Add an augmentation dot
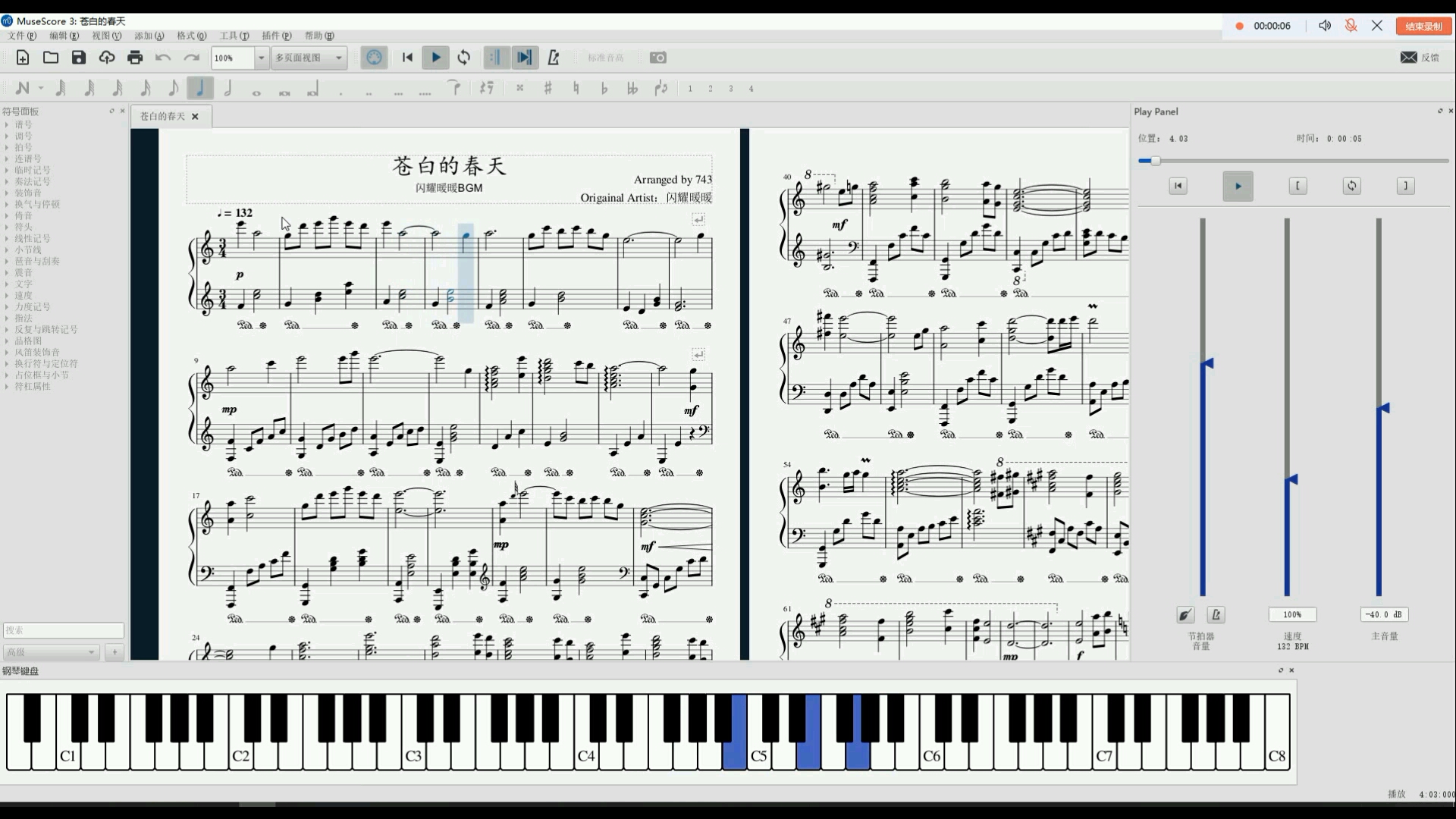 341,93
